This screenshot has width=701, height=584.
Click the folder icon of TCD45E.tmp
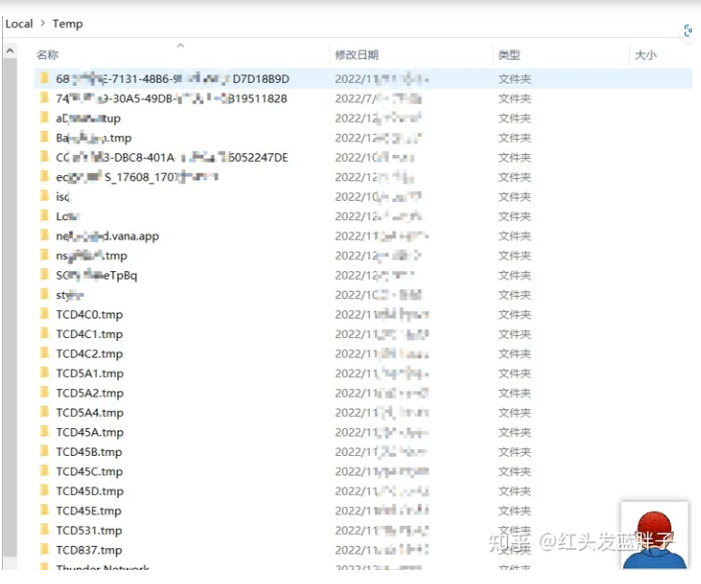pyautogui.click(x=44, y=510)
